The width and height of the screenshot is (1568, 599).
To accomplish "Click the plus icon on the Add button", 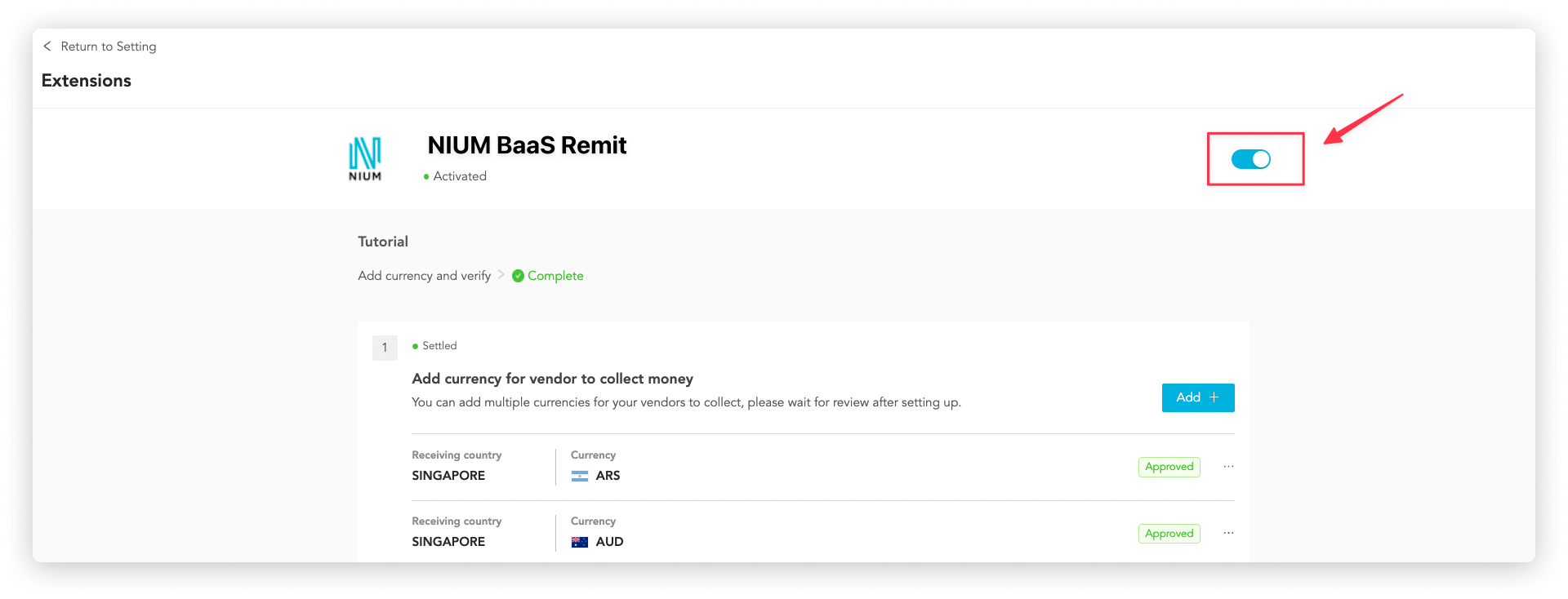I will [x=1214, y=397].
